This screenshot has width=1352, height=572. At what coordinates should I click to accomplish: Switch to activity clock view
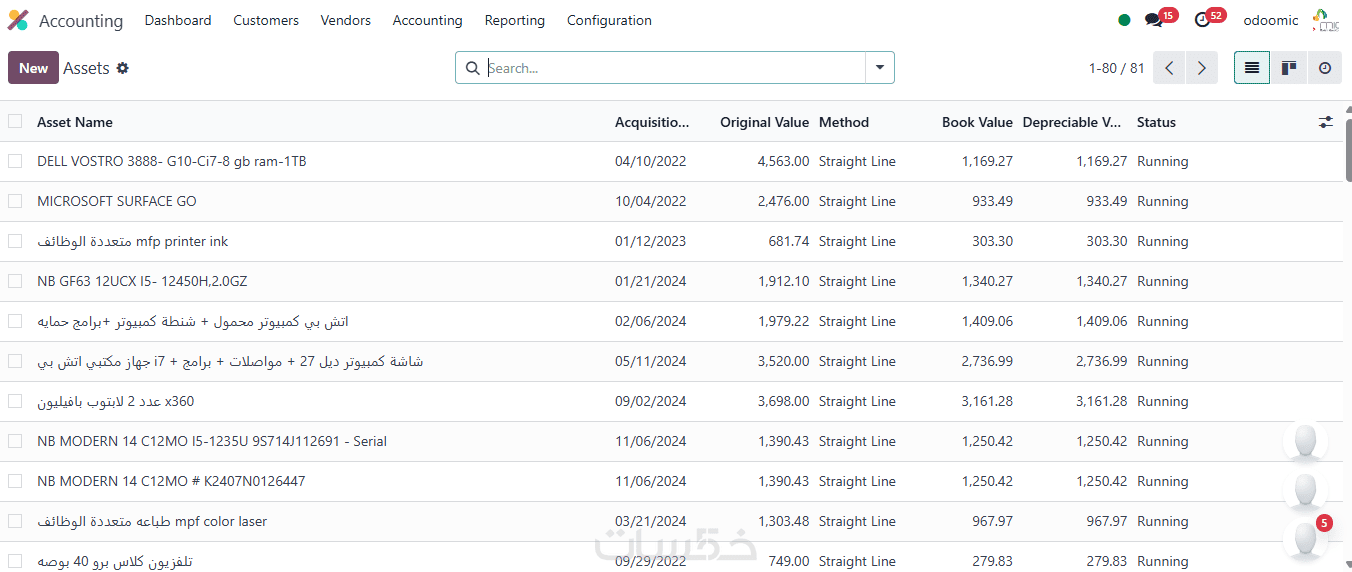1325,68
